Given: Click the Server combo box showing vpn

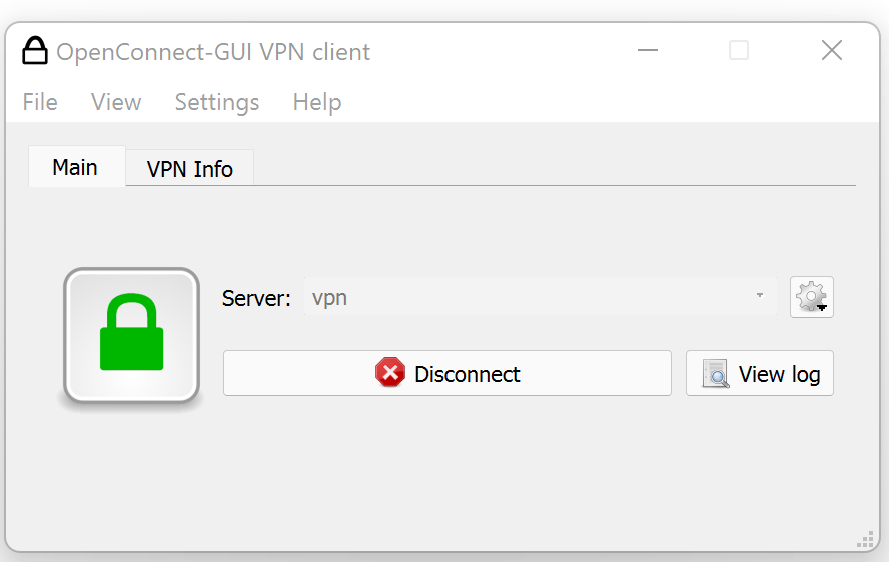Looking at the screenshot, I should click(x=530, y=297).
